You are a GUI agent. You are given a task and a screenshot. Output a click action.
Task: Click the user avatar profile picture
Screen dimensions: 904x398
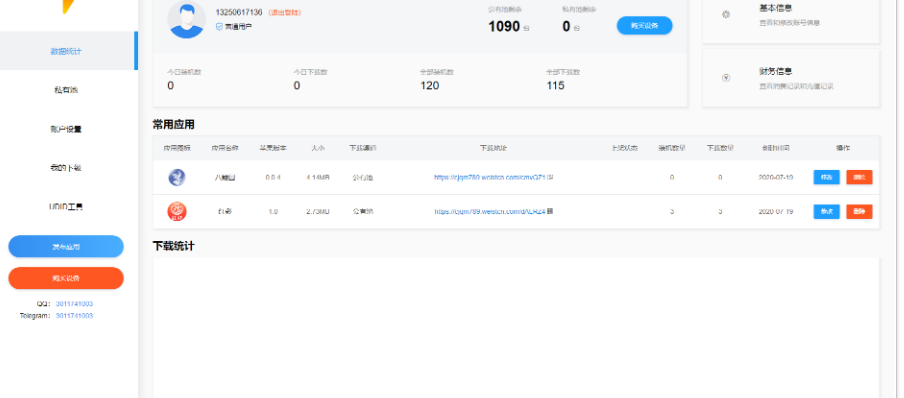tap(186, 20)
